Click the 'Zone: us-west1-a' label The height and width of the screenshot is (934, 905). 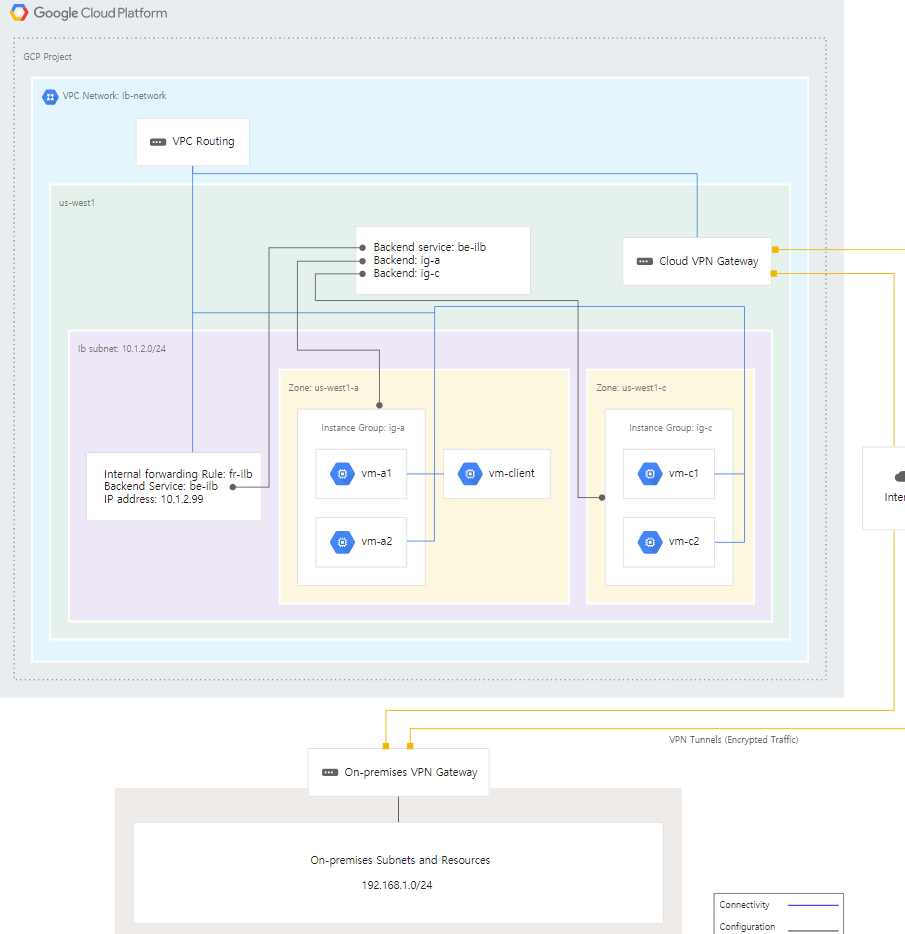tap(324, 388)
